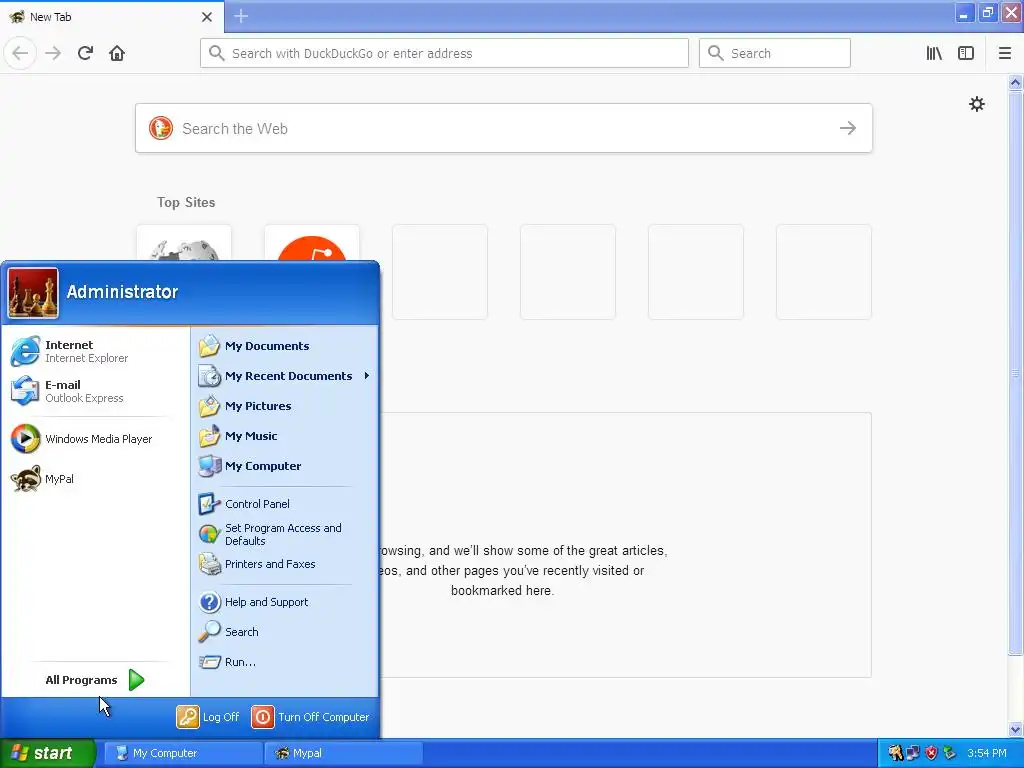Click the network connection tray icon
Image resolution: width=1024 pixels, height=768 pixels.
click(913, 753)
